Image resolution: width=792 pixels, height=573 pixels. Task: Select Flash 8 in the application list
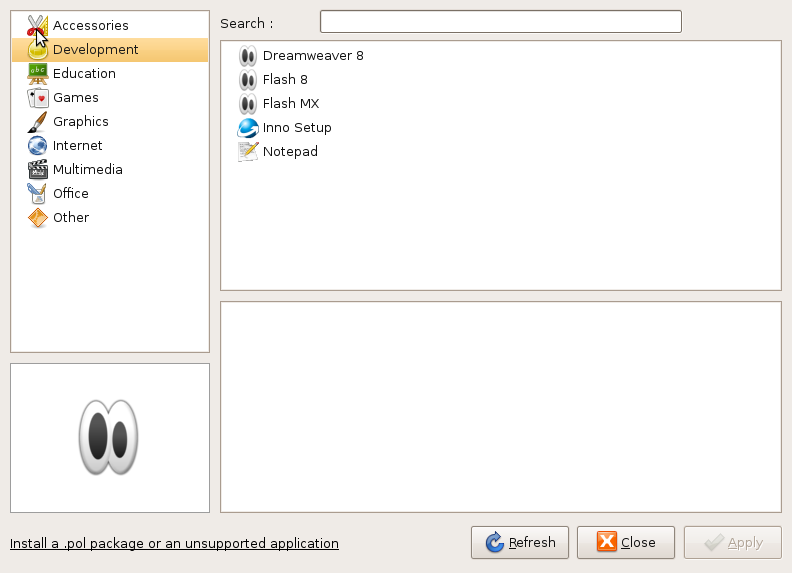tap(285, 80)
